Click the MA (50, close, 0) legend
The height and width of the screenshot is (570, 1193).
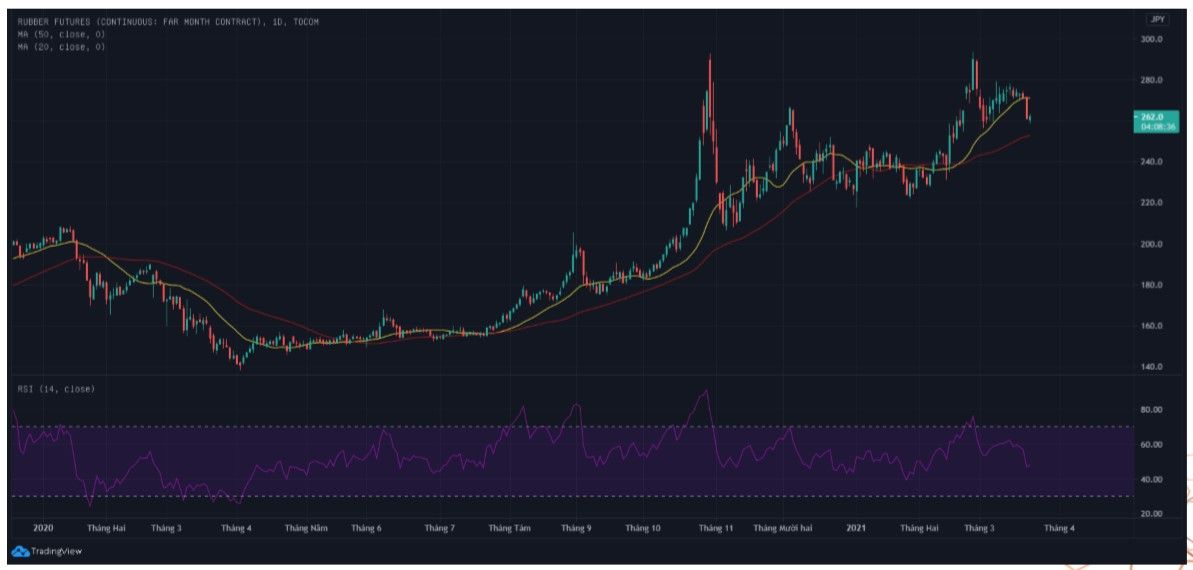click(x=61, y=34)
